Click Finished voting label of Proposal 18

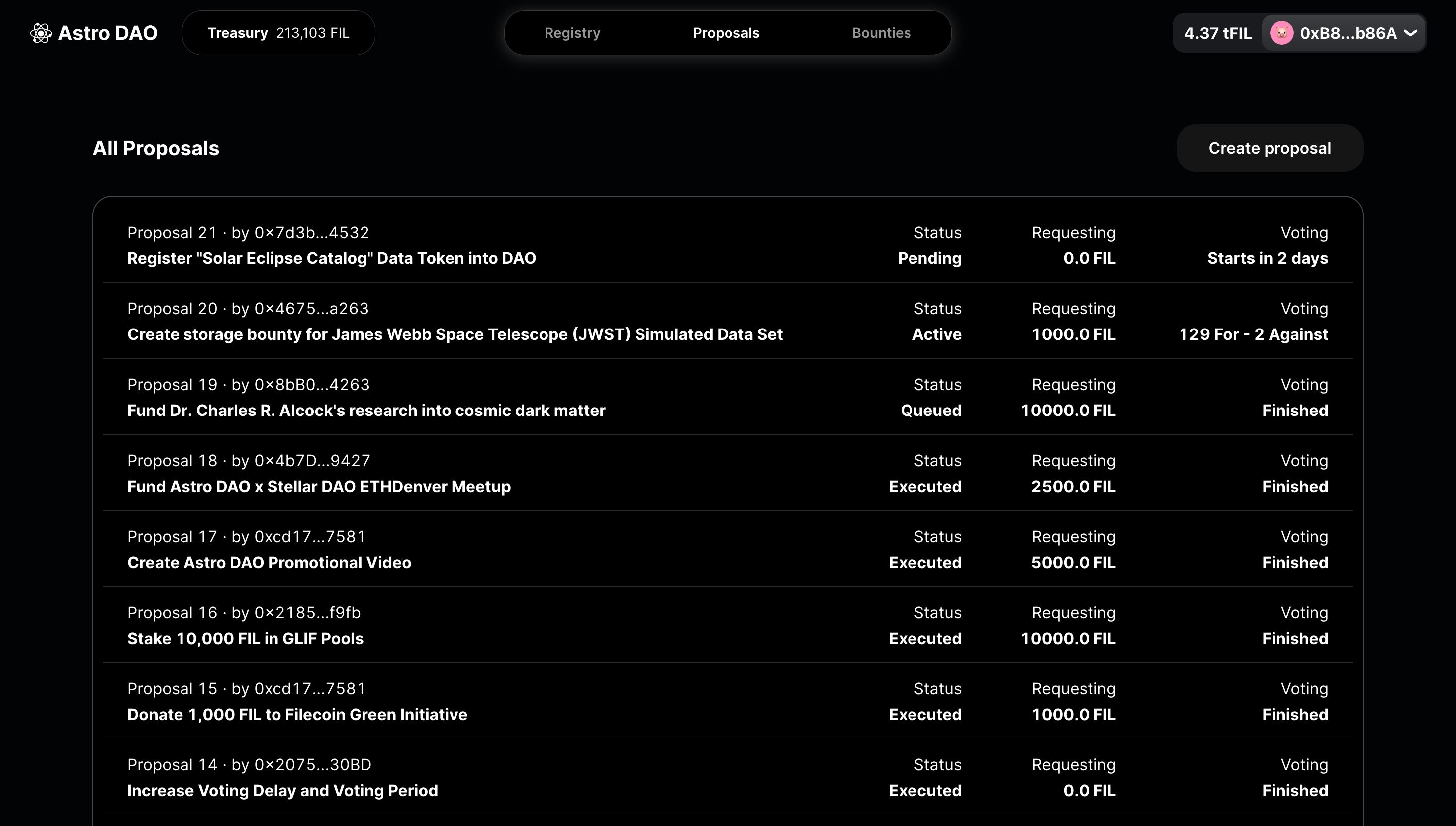tap(1295, 487)
